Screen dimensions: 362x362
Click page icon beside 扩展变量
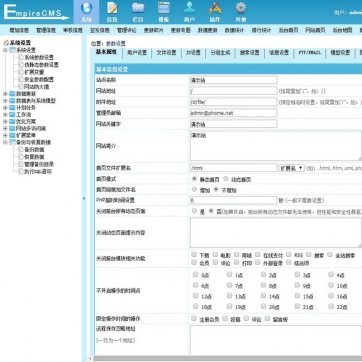21,72
